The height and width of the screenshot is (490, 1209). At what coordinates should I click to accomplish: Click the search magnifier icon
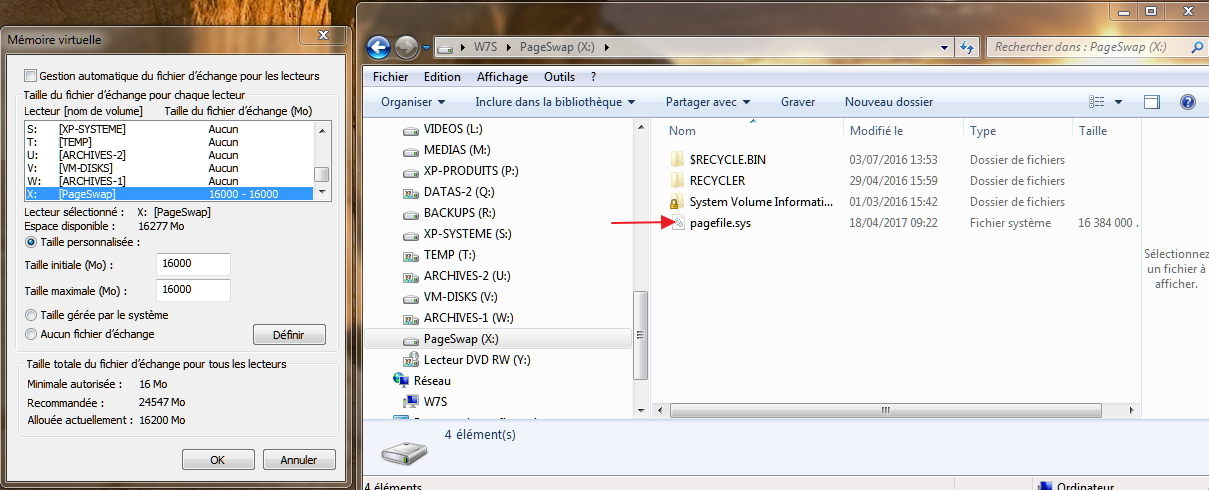[1196, 47]
